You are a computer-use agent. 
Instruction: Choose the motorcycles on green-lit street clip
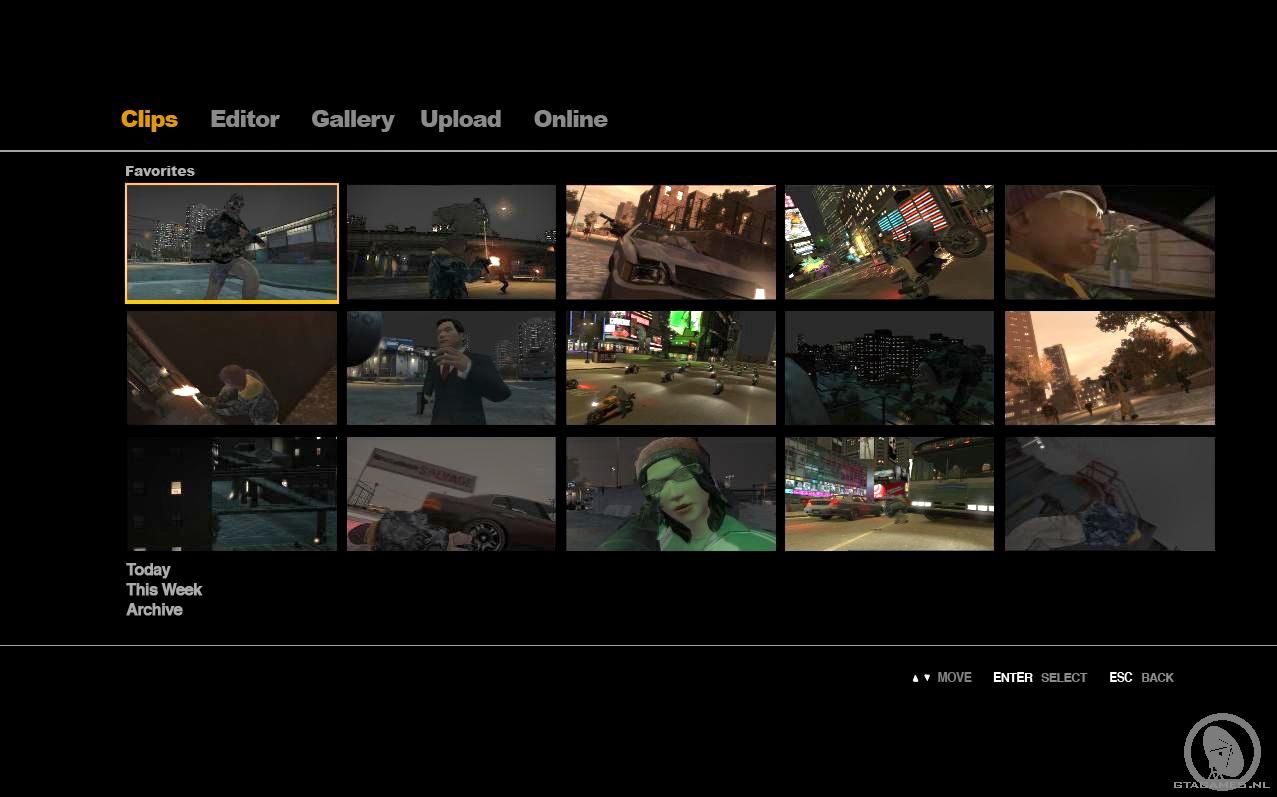(x=671, y=368)
